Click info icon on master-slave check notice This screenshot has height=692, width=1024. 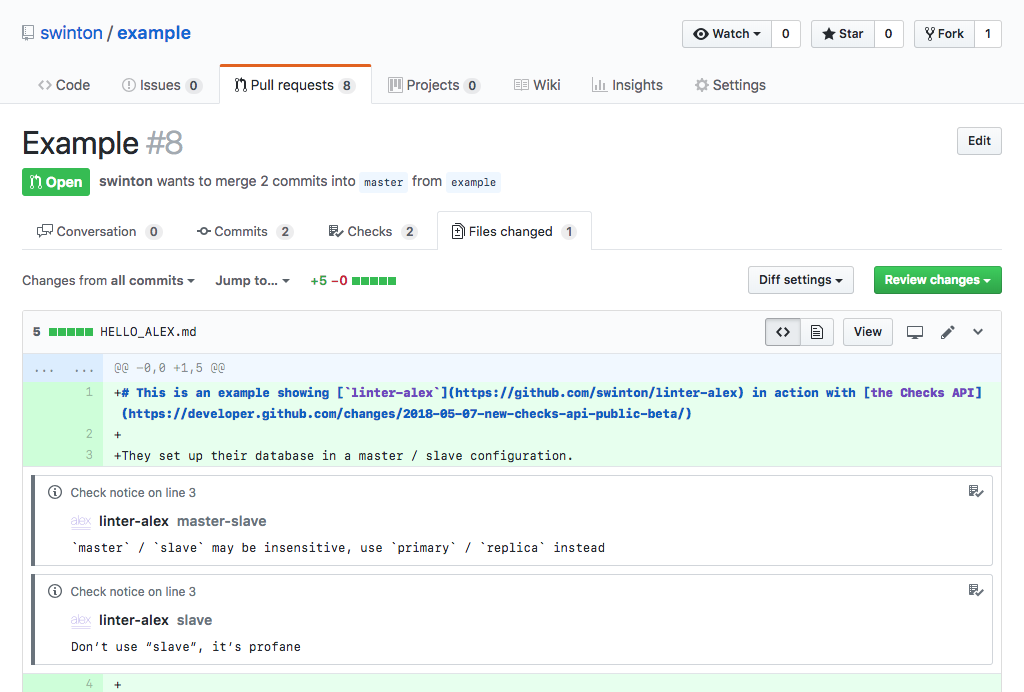coord(55,492)
